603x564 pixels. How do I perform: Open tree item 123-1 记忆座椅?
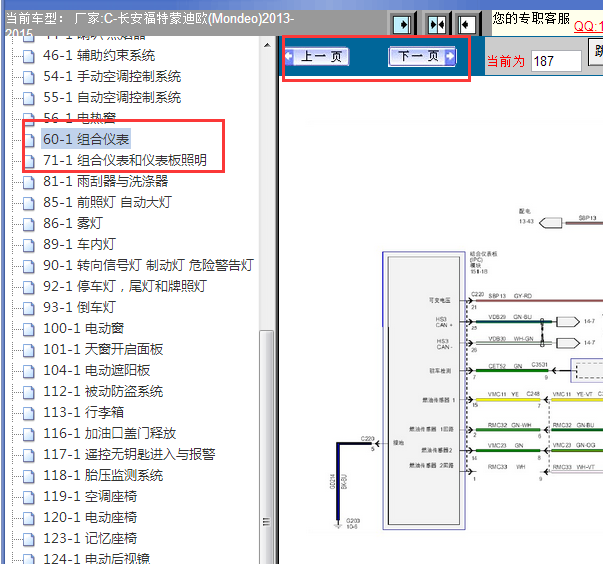coord(90,539)
